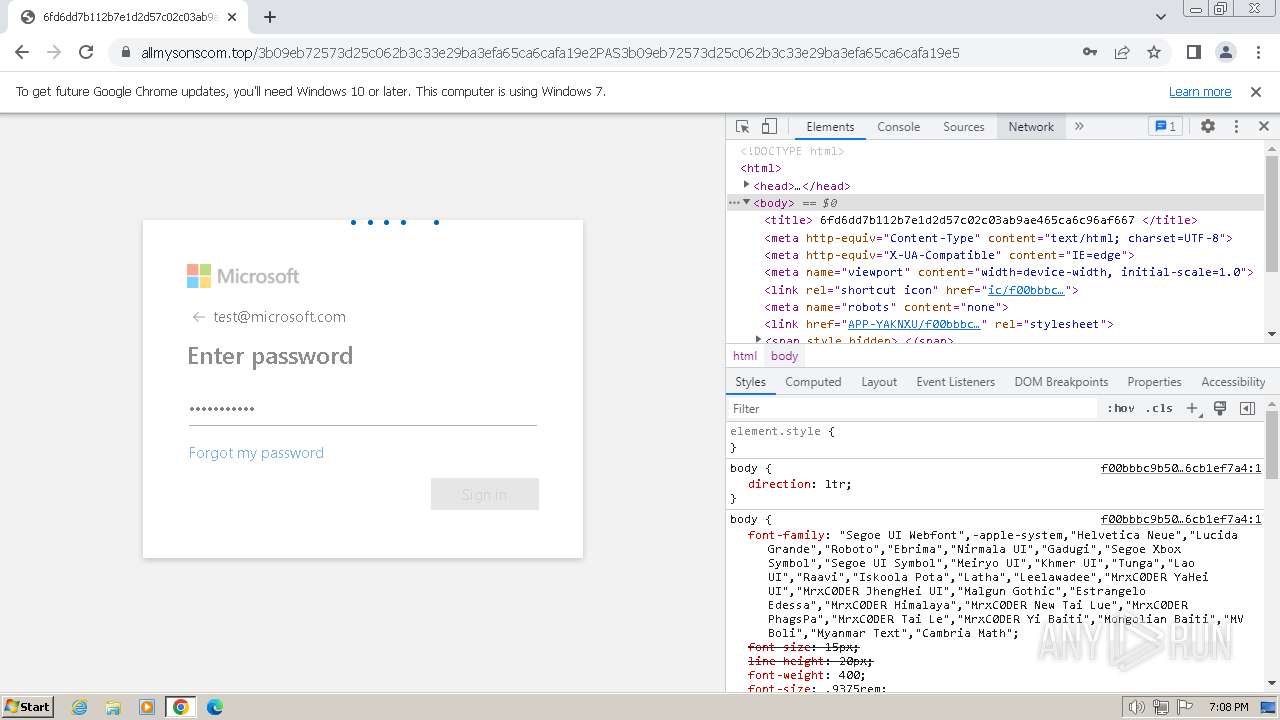The image size is (1280, 720).
Task: Click the password key icon in address bar
Action: 1090,52
